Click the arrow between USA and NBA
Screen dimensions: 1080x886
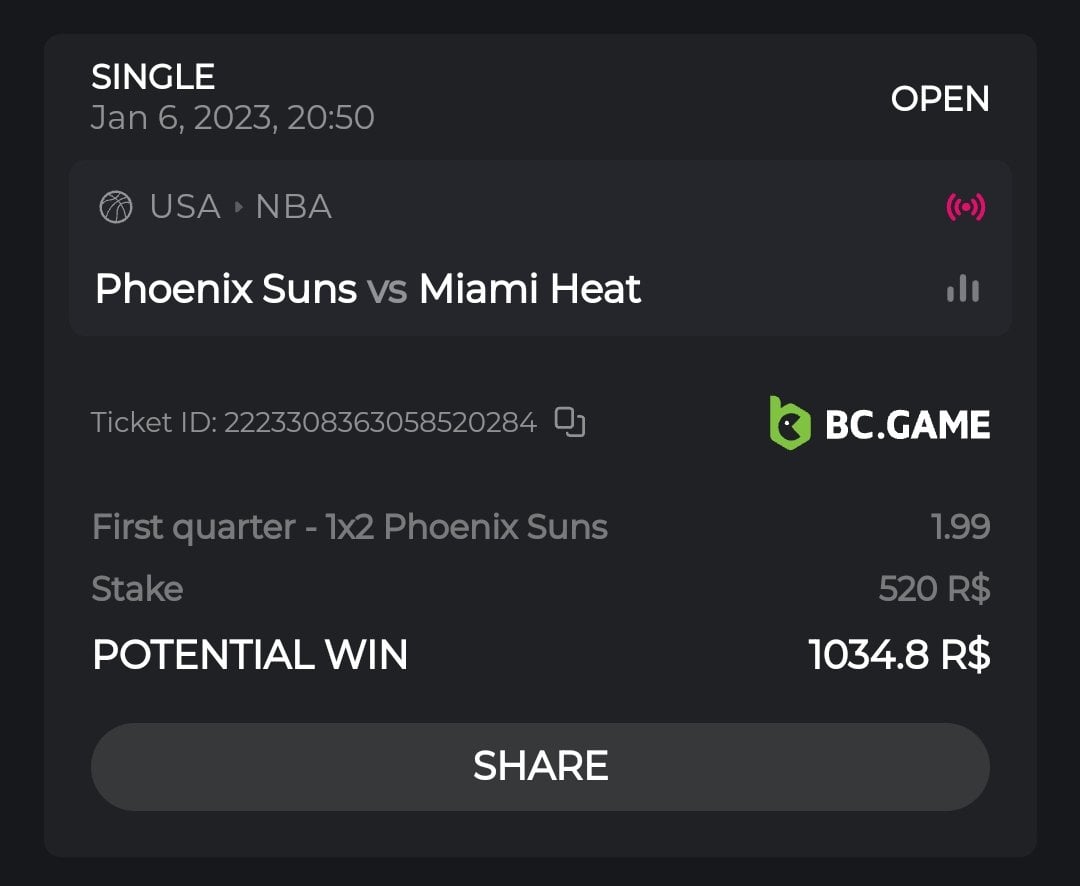[238, 208]
